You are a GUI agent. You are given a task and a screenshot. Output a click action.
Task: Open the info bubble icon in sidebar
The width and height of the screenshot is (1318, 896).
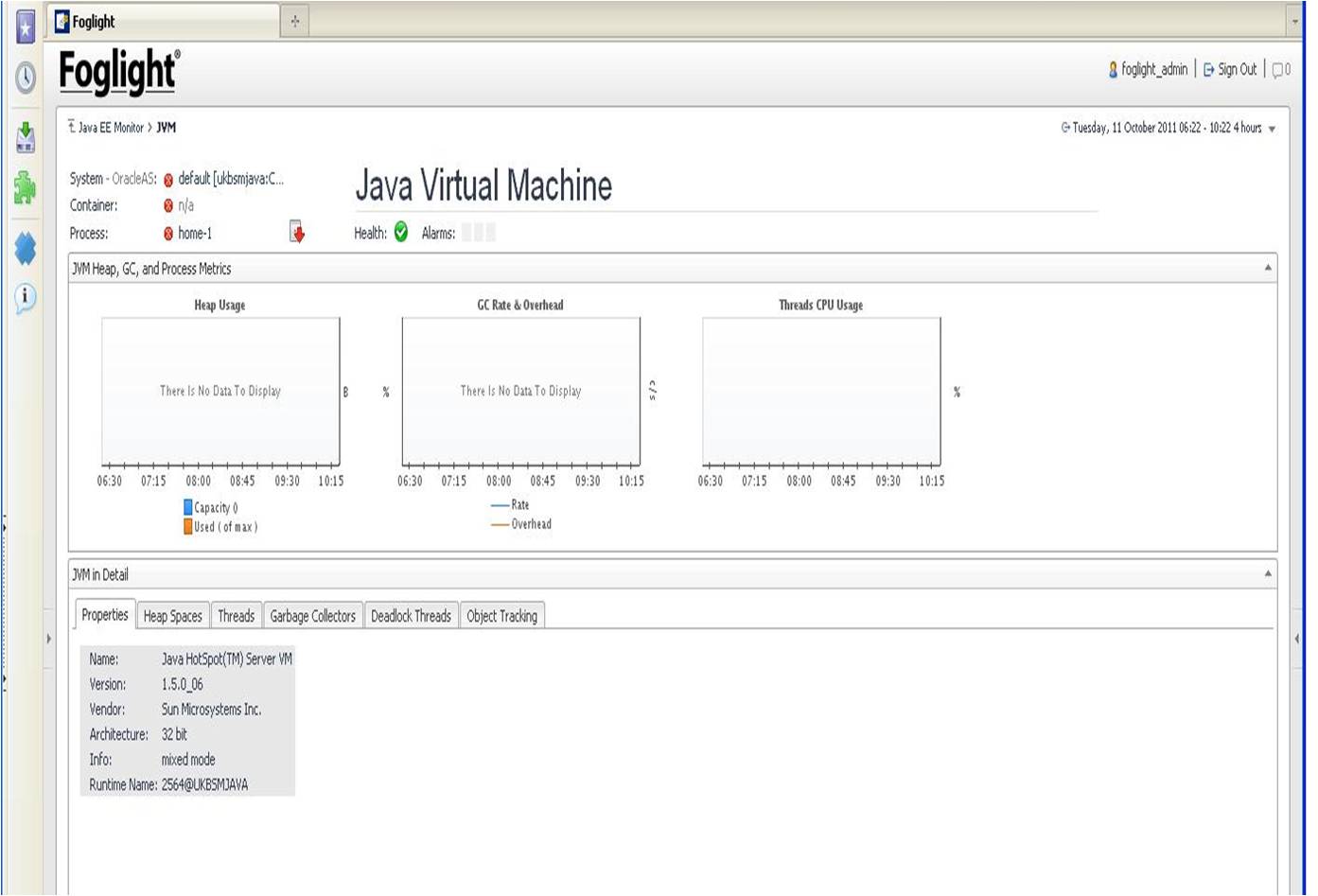26,298
